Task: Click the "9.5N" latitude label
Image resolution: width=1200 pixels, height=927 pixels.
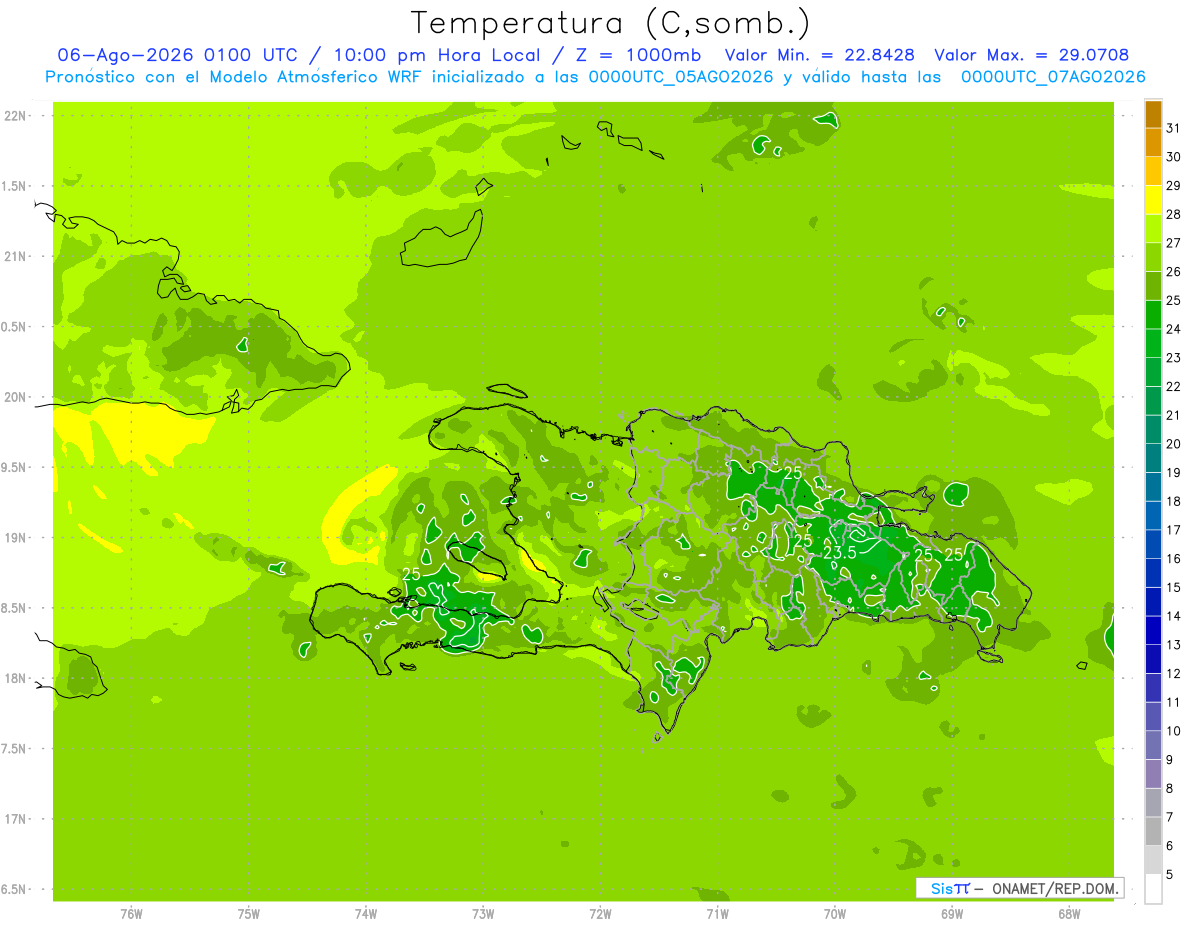Action: (x=15, y=467)
